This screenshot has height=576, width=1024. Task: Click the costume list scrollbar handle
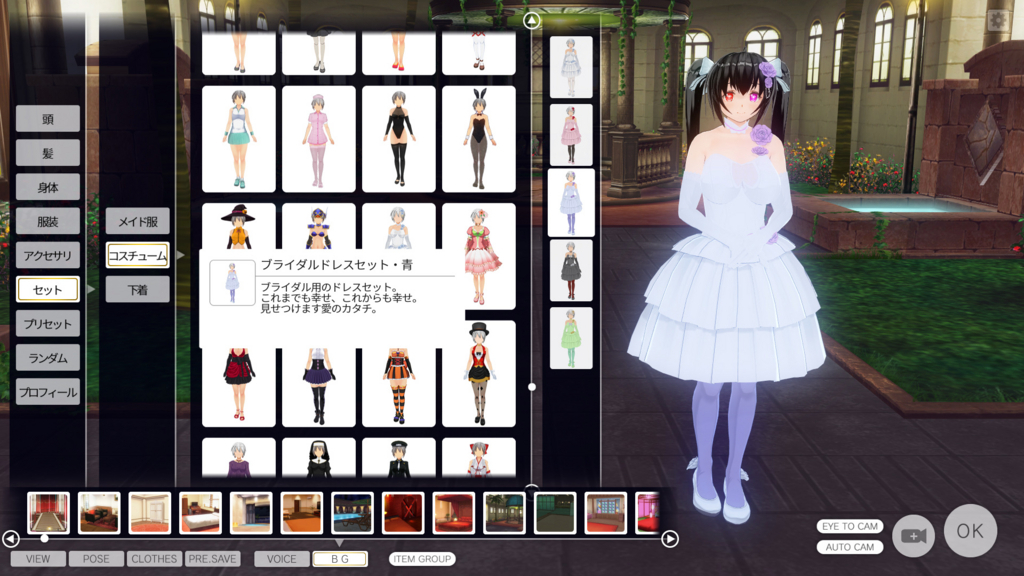point(532,387)
